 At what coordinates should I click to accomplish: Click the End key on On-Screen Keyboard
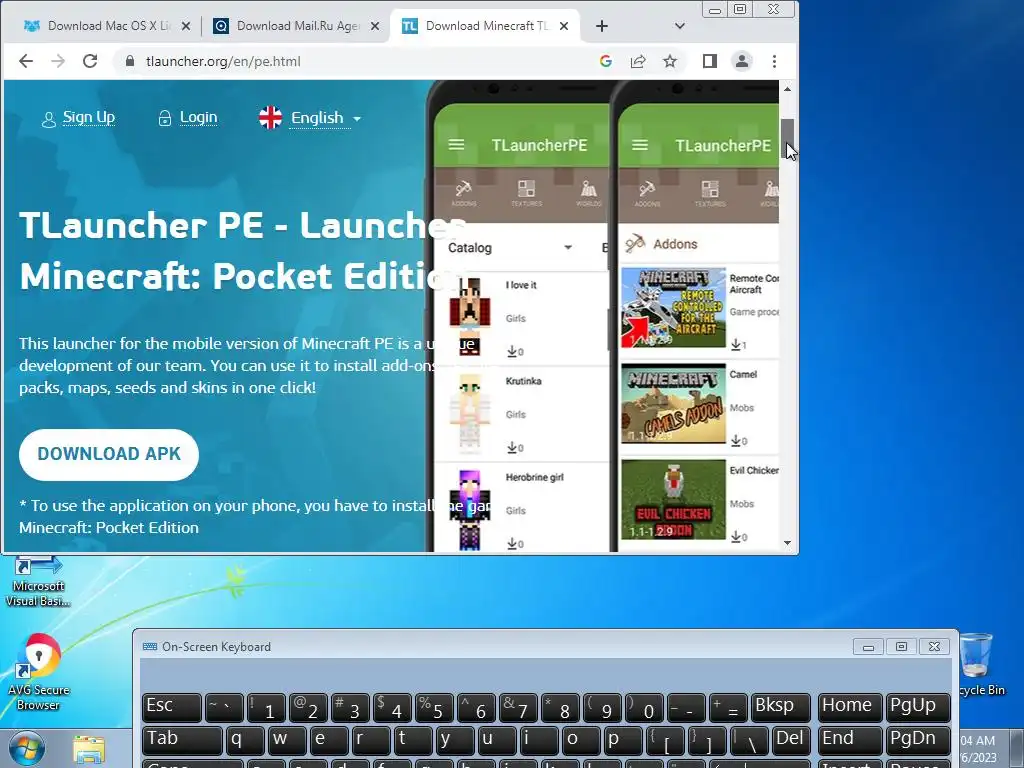click(850, 740)
